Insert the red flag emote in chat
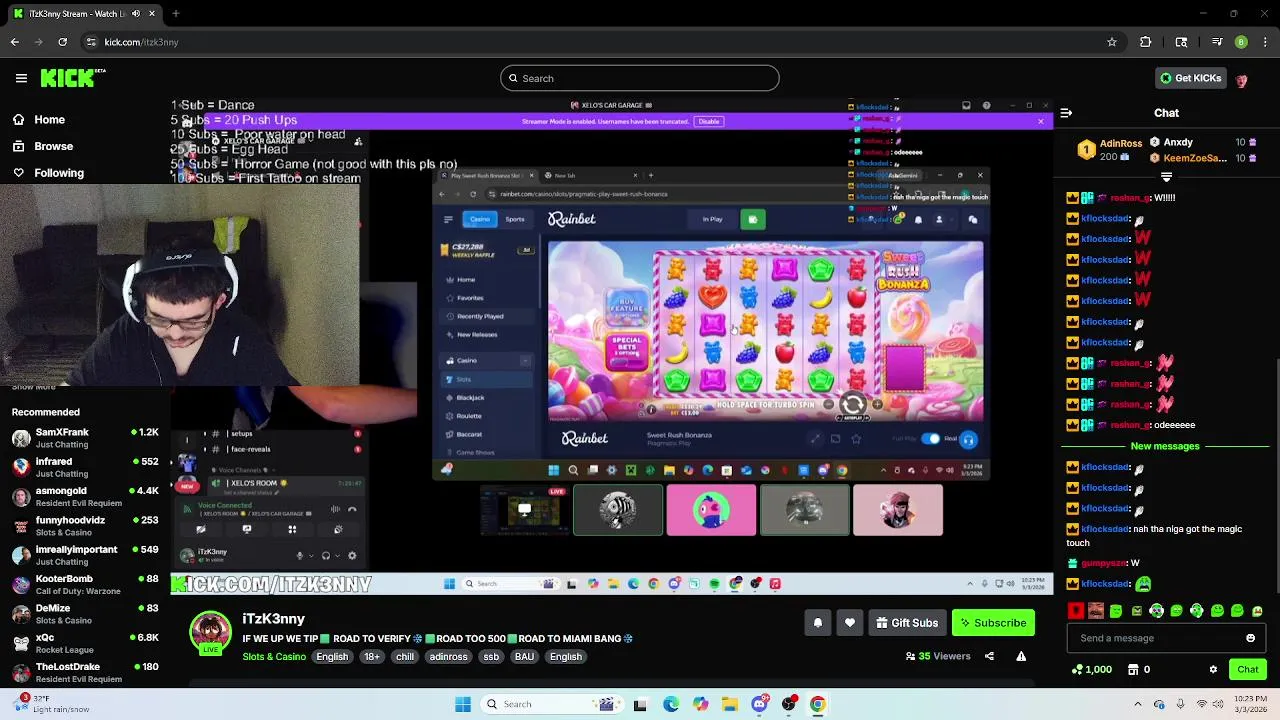This screenshot has height=720, width=1280. (1076, 611)
